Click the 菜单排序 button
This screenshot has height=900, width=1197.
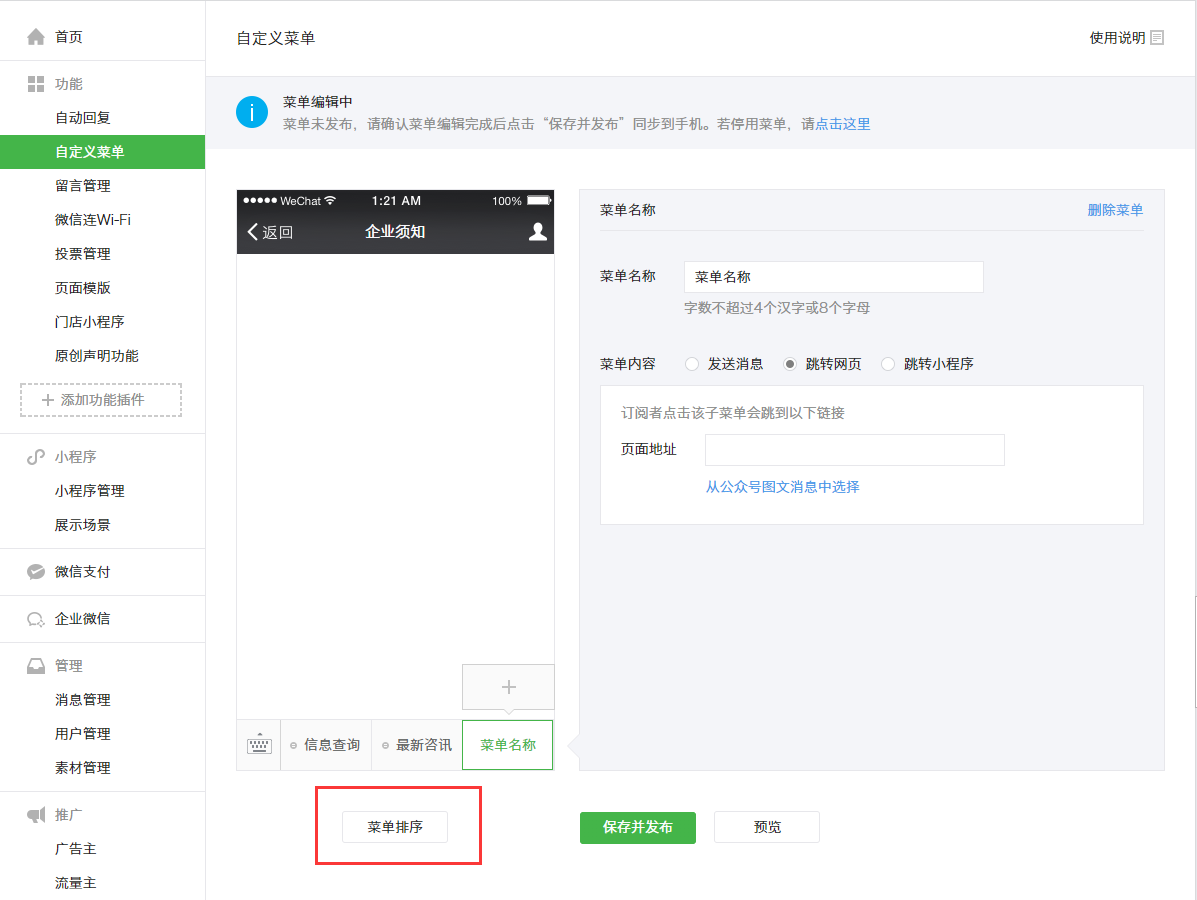395,827
